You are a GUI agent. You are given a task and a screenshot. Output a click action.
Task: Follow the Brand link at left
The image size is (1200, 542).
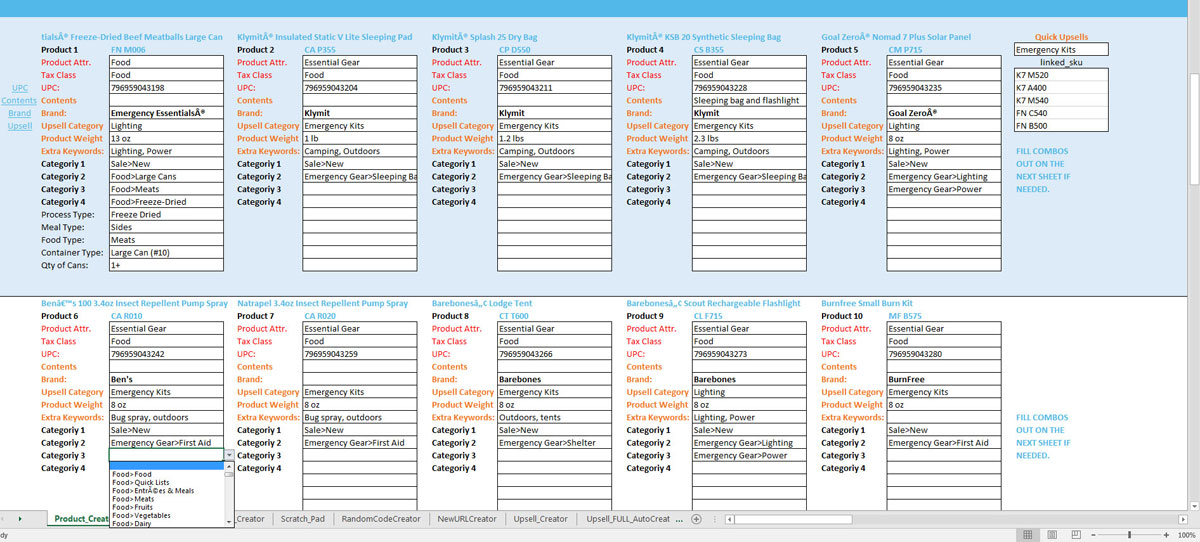[x=20, y=114]
